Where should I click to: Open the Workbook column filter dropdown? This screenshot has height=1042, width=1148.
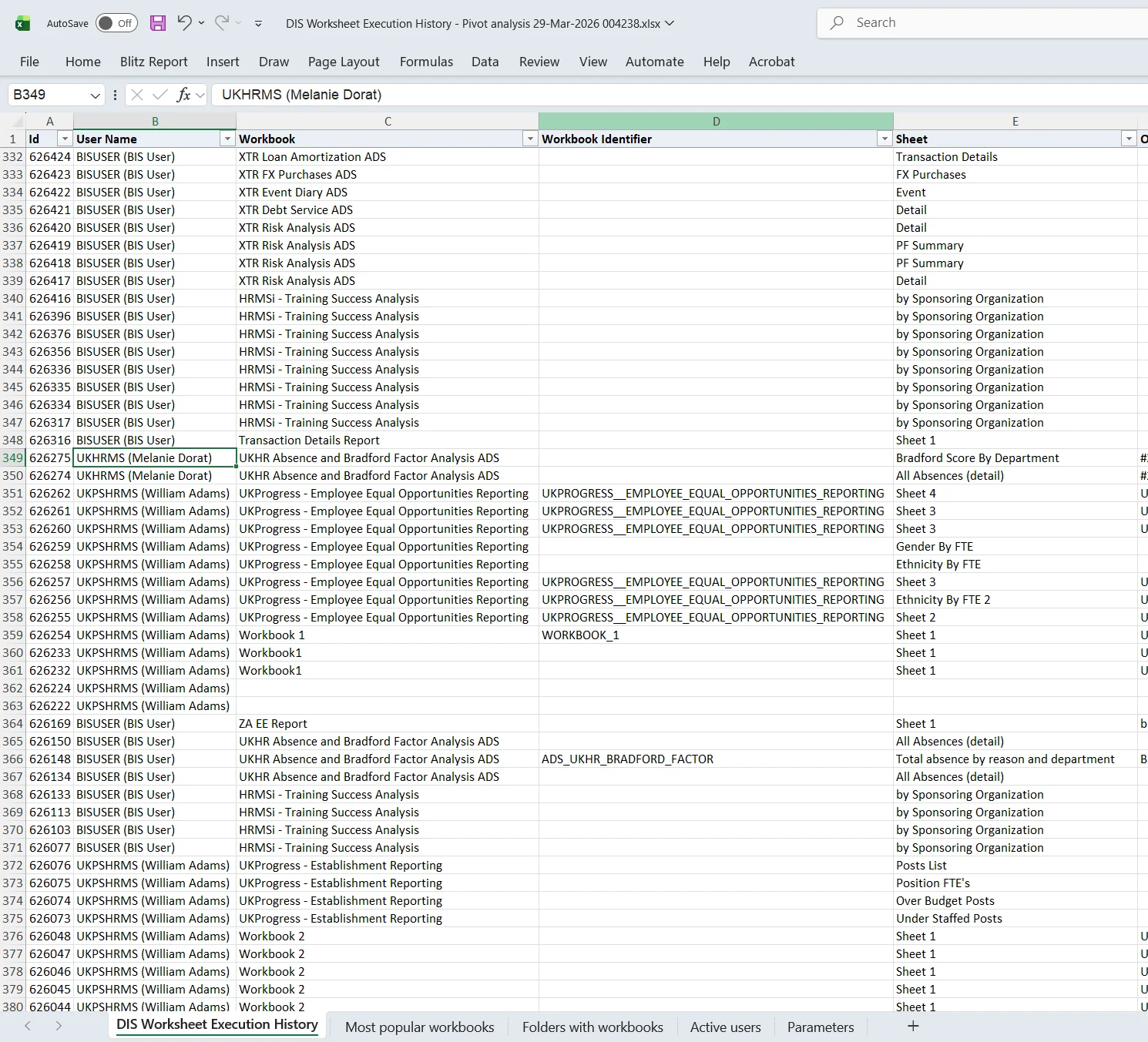[530, 139]
